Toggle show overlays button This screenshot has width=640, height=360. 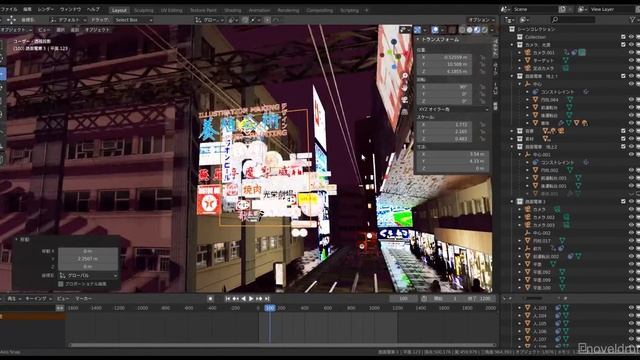435,30
